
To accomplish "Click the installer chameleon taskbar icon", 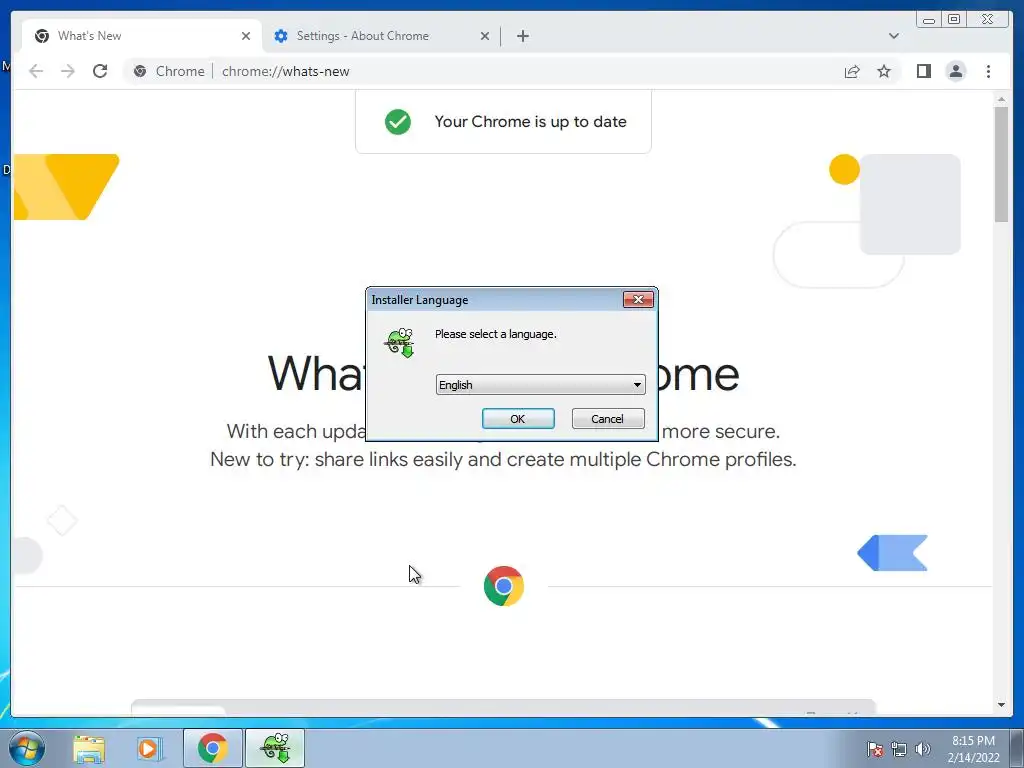I will tap(275, 748).
